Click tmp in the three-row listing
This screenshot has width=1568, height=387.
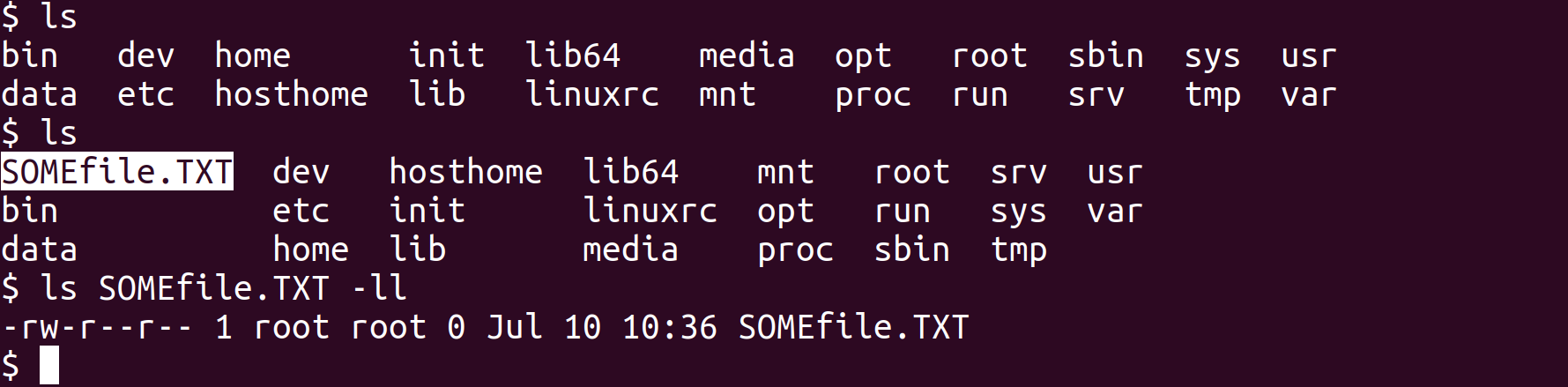pos(1018,249)
